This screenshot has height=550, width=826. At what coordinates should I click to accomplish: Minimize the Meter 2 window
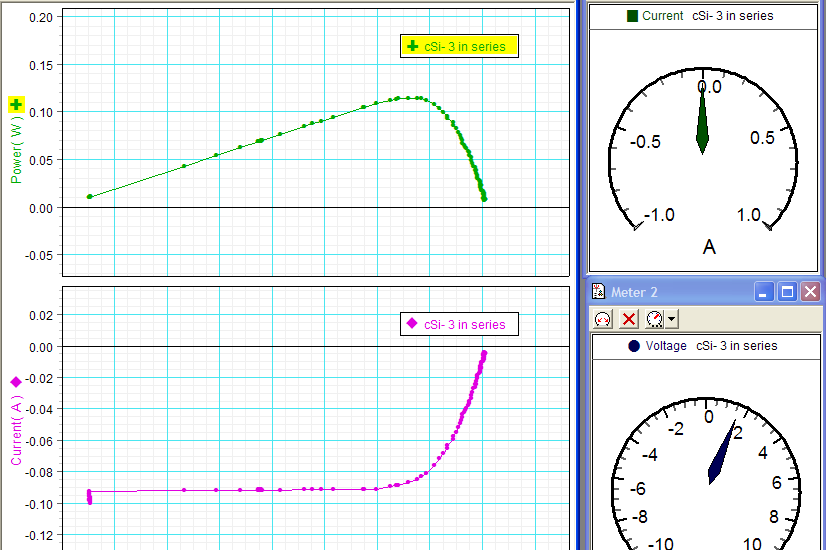click(x=765, y=292)
